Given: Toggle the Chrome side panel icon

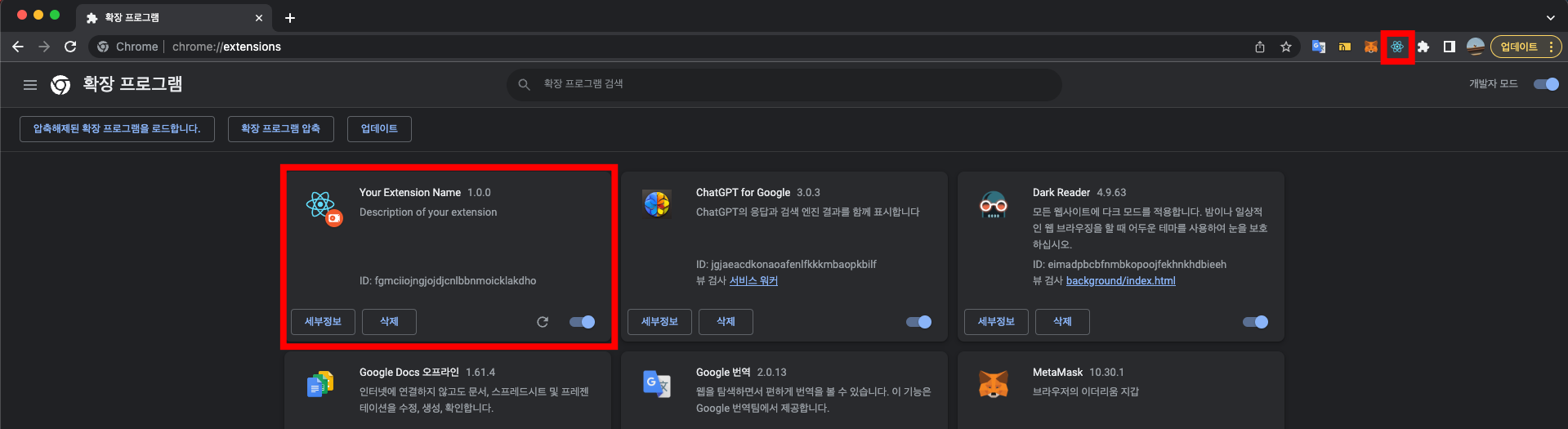Looking at the screenshot, I should pos(1449,47).
